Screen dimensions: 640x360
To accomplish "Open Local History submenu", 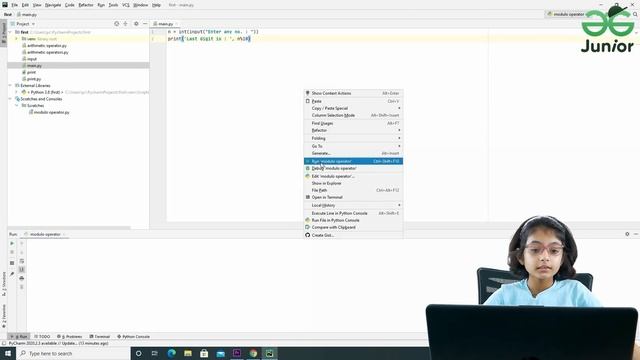I will [353, 205].
